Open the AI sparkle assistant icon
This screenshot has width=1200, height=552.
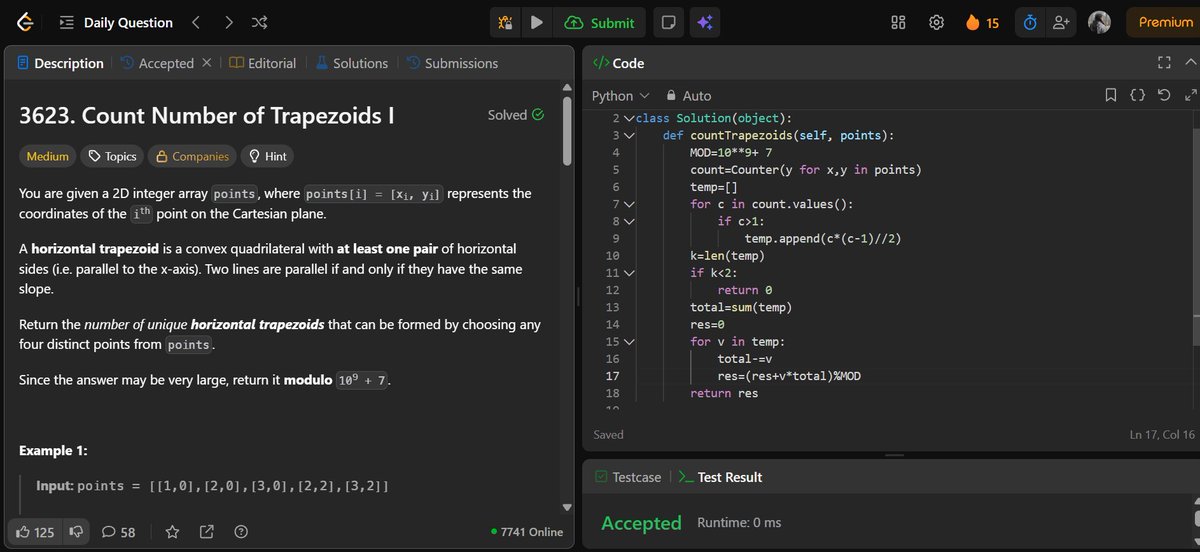(704, 22)
